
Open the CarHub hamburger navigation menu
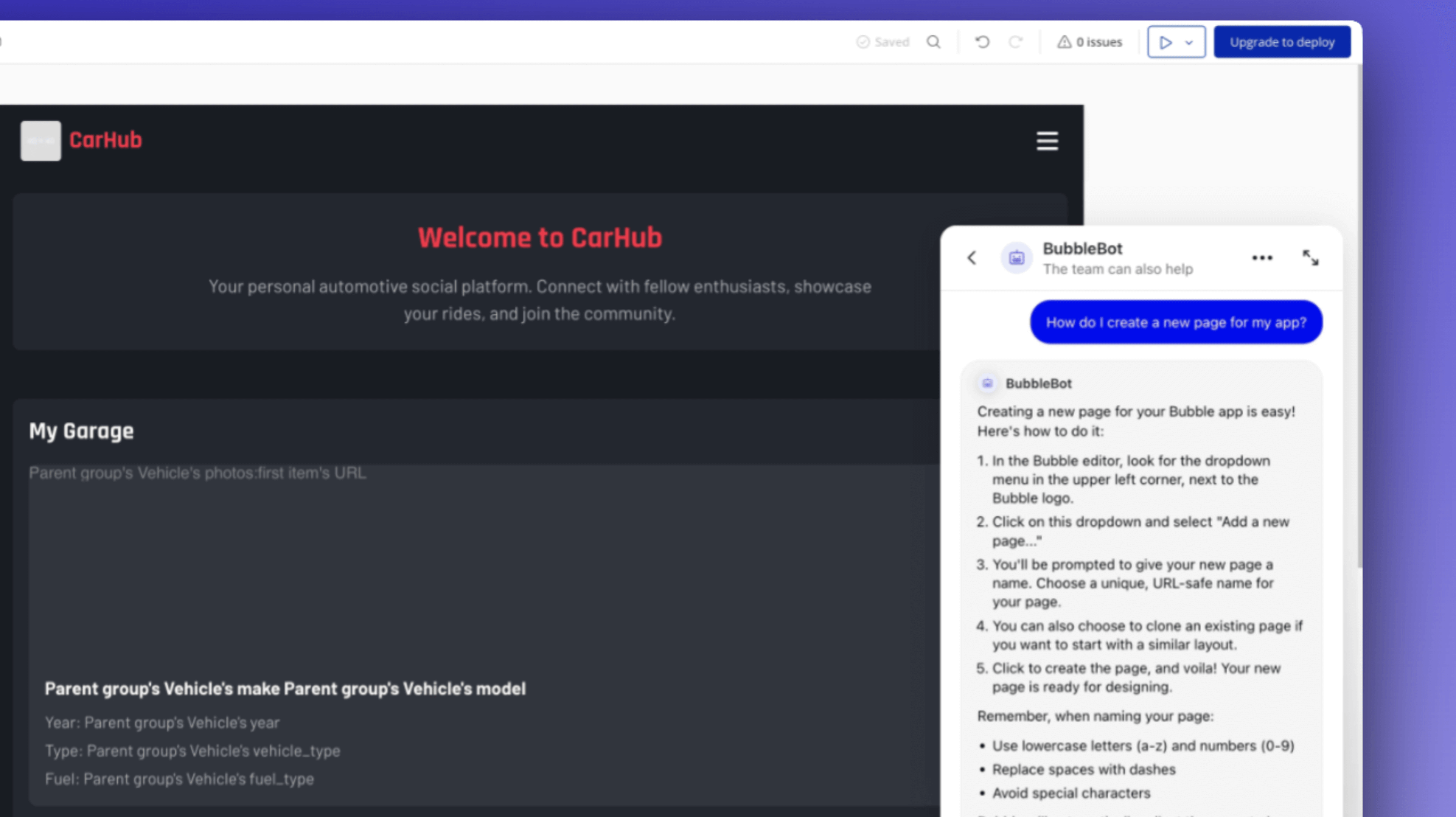1047,141
